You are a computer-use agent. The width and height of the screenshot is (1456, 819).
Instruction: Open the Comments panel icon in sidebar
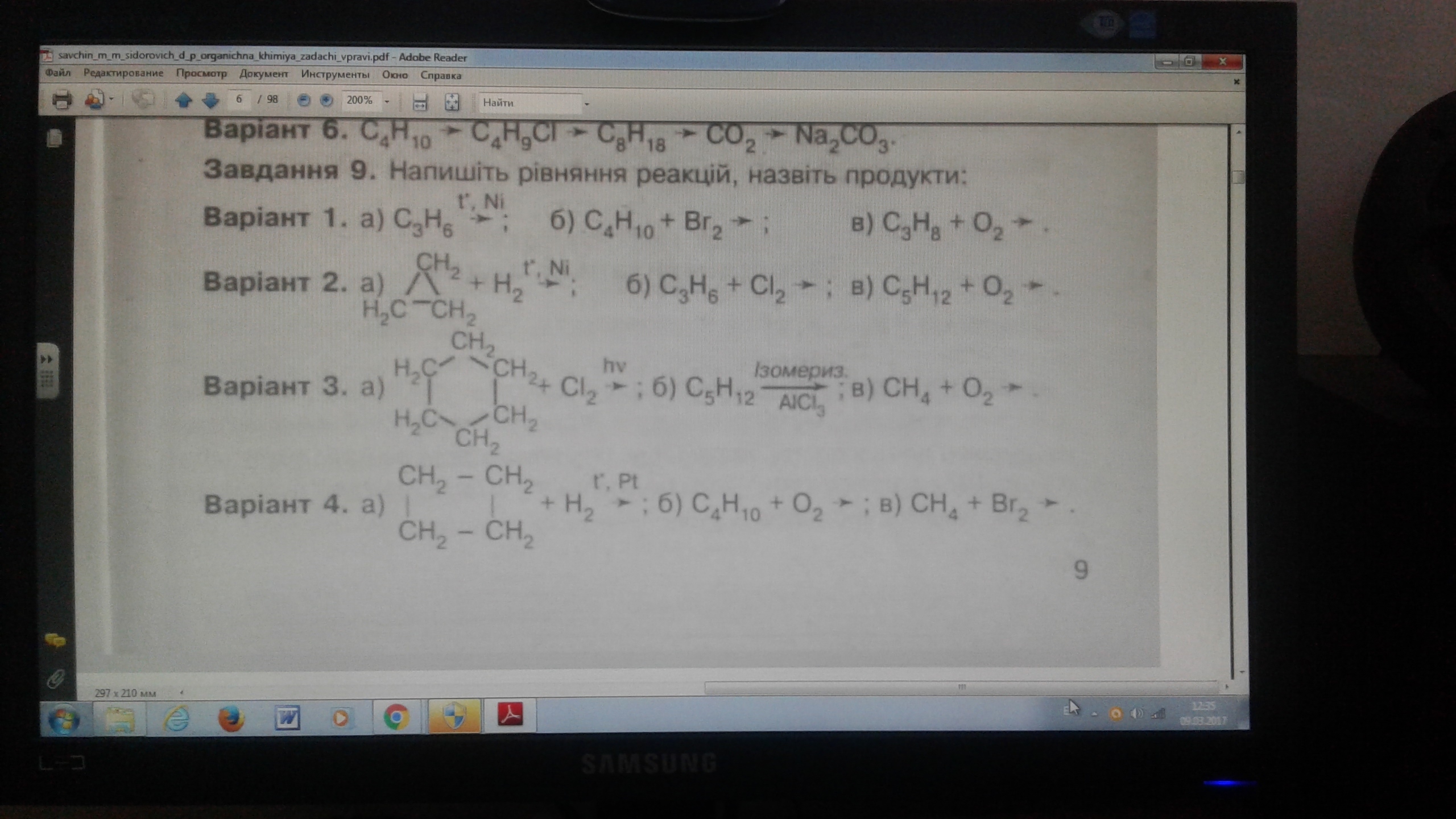coord(55,641)
